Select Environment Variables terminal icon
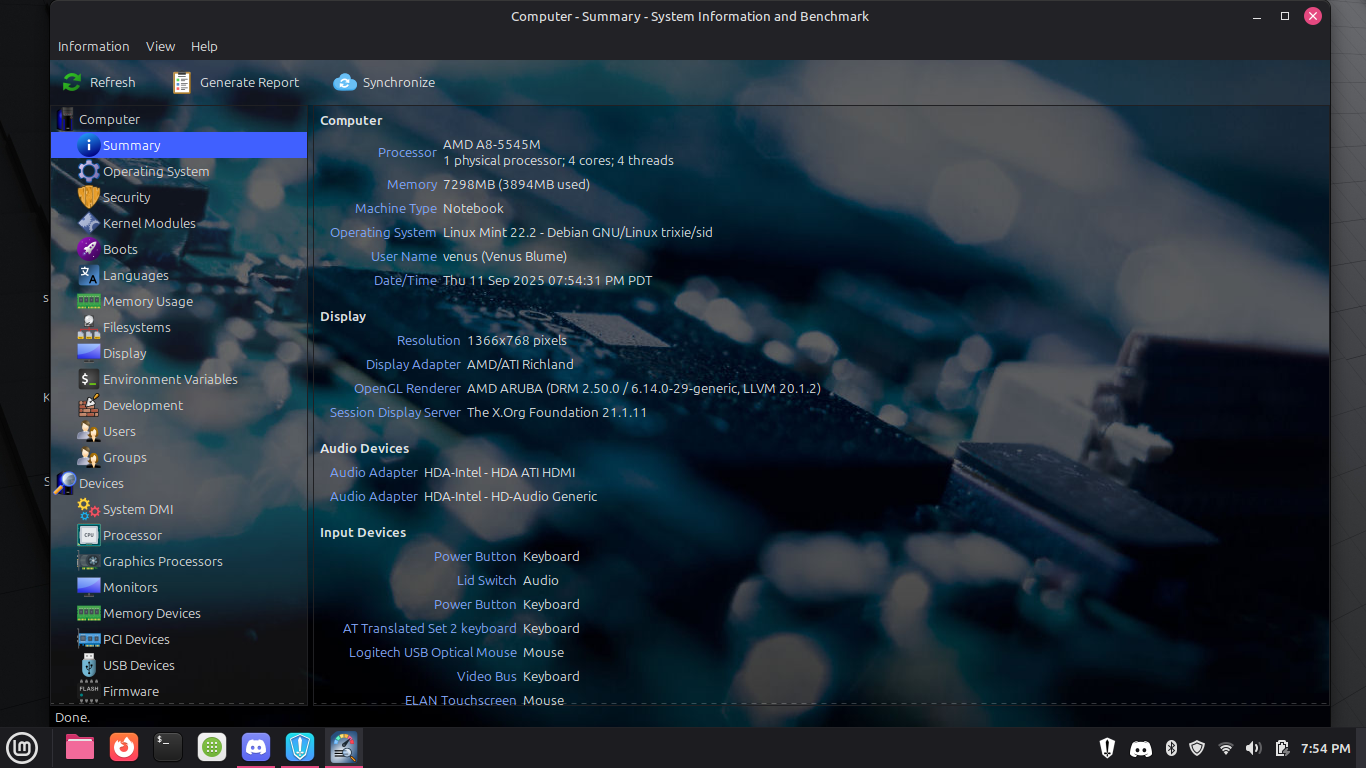 89,379
